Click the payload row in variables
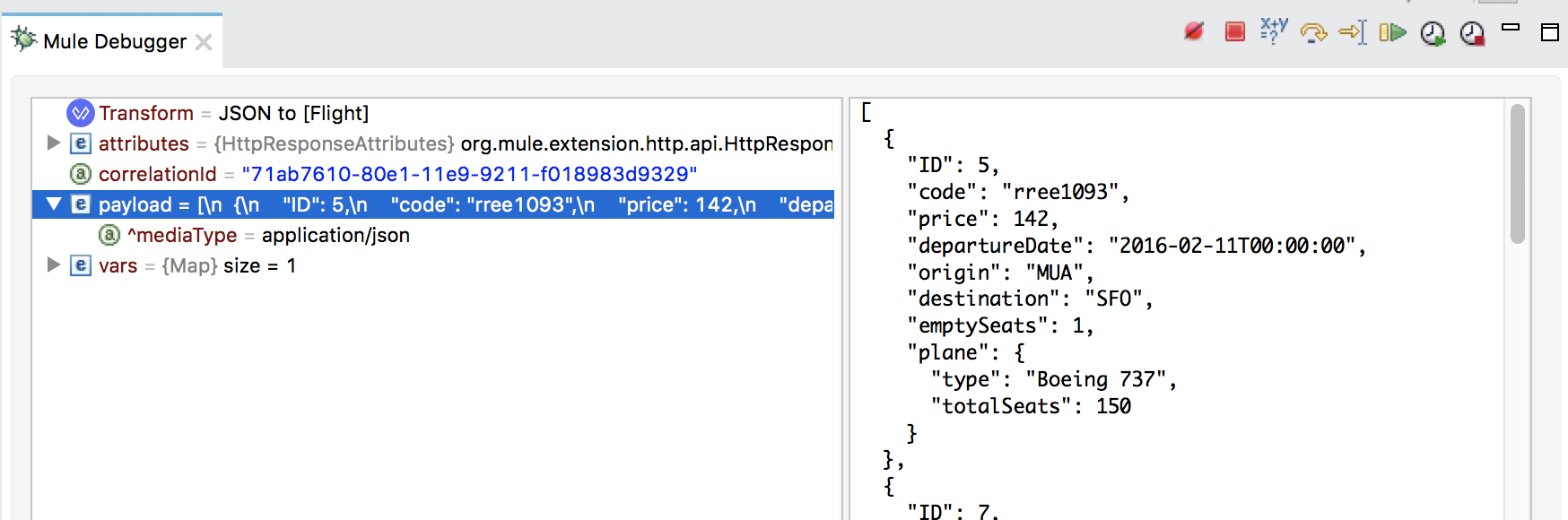The image size is (1568, 520). pos(433,204)
